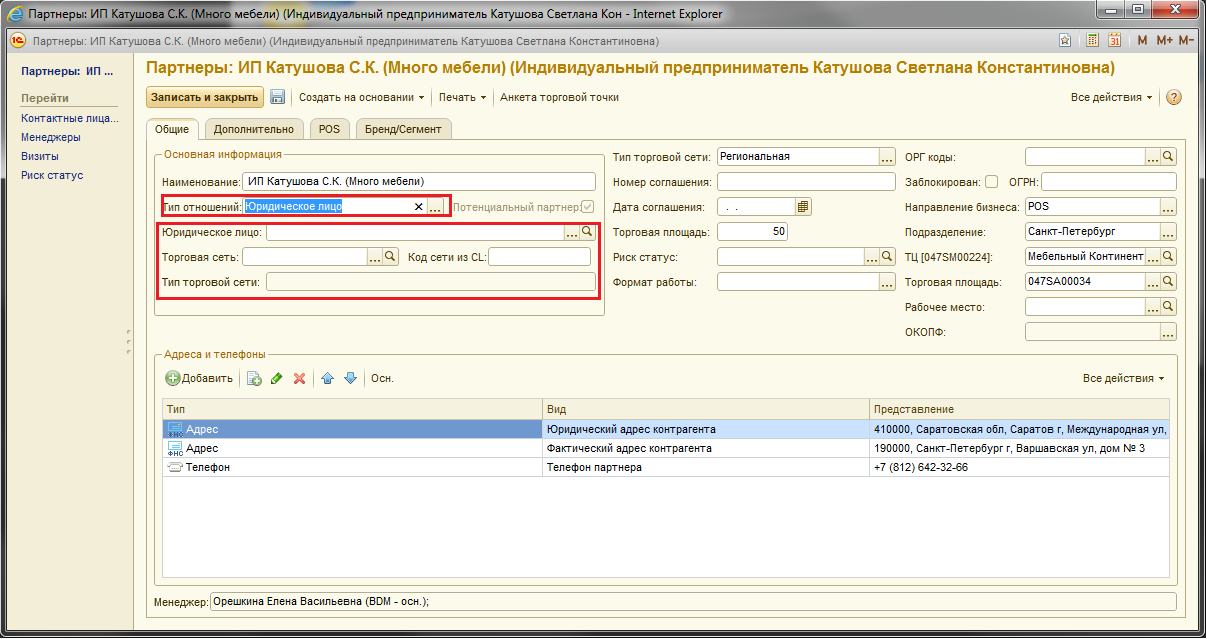Toggle the Заблокирован checkbox
Screen dimensions: 1207x639
coord(992,182)
